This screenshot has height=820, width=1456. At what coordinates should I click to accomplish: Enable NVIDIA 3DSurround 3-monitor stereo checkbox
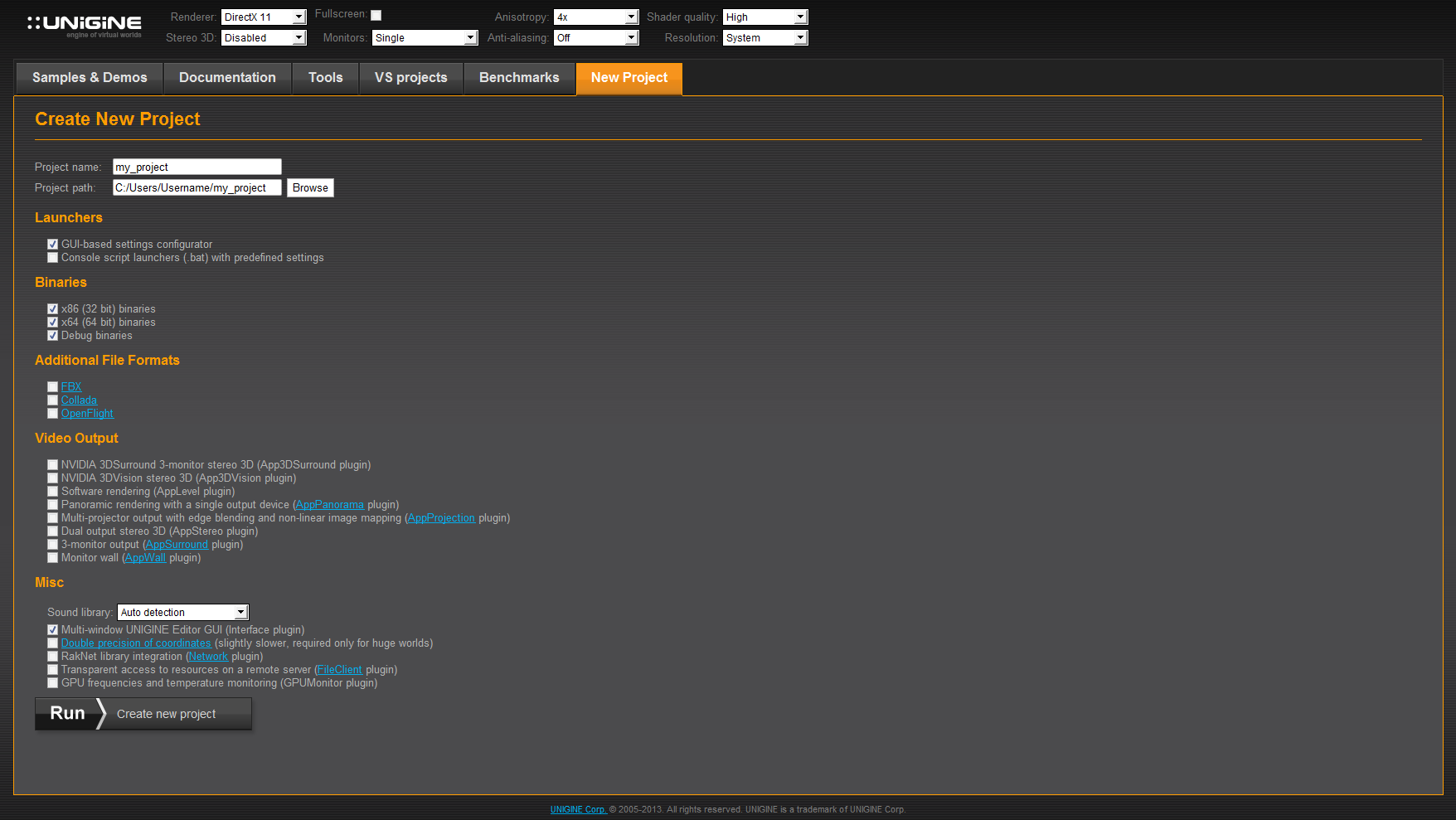pos(53,464)
